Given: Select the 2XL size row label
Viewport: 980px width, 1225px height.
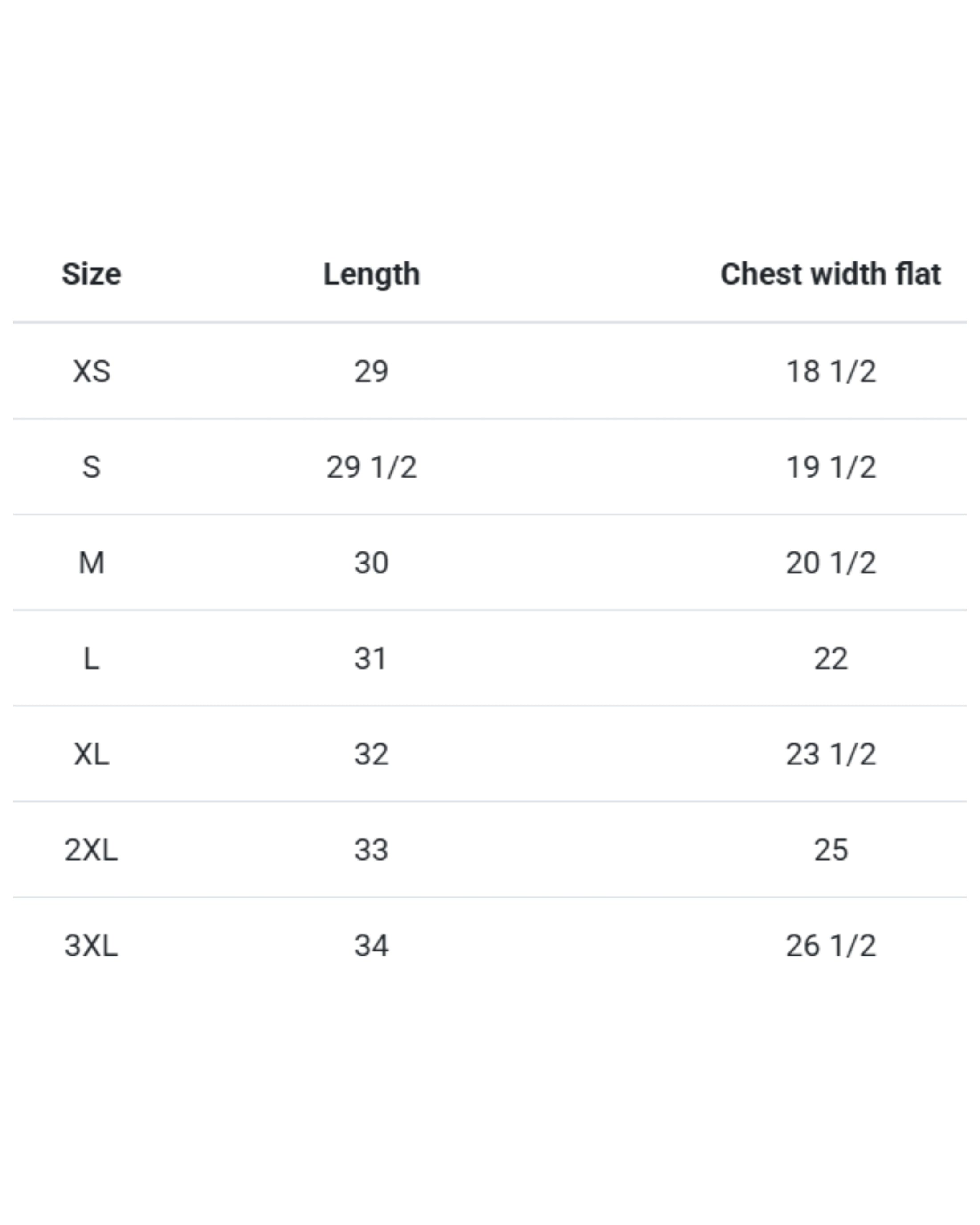Looking at the screenshot, I should coord(91,850).
